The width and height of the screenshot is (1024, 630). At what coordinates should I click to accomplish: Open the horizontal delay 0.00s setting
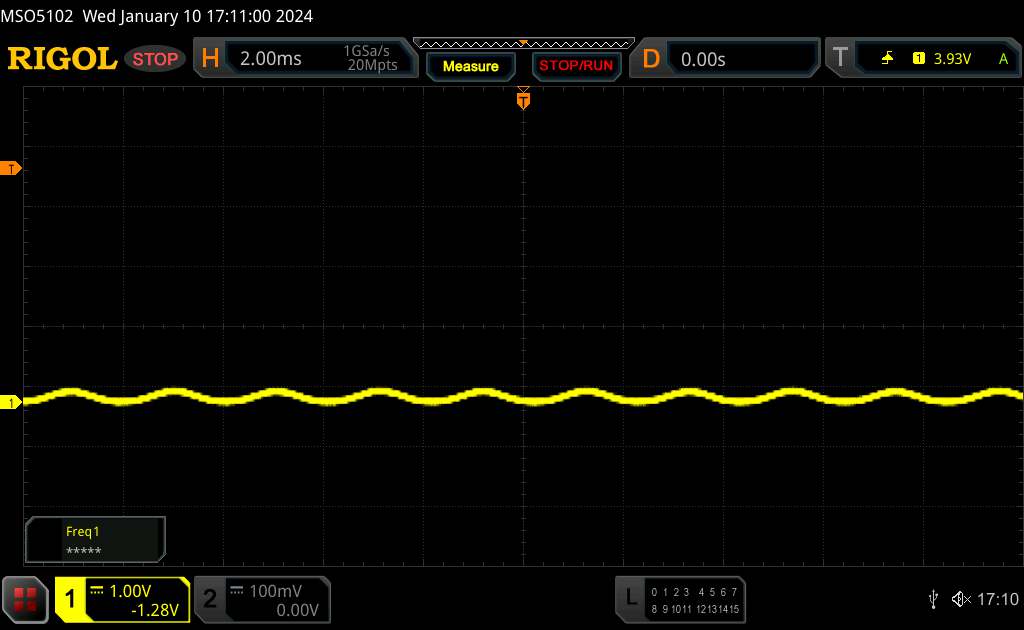(703, 59)
